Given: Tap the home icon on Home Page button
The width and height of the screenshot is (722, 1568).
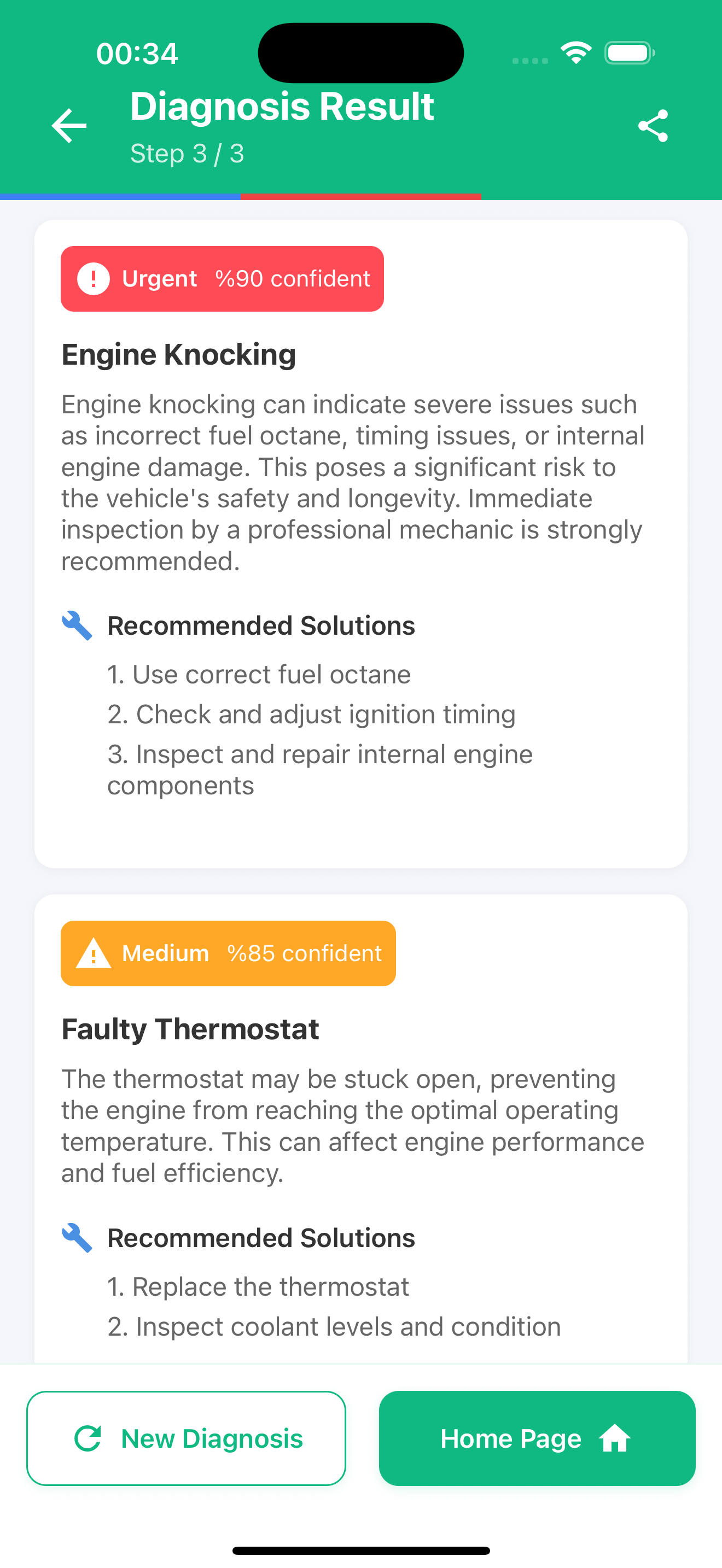Looking at the screenshot, I should click(x=615, y=1439).
